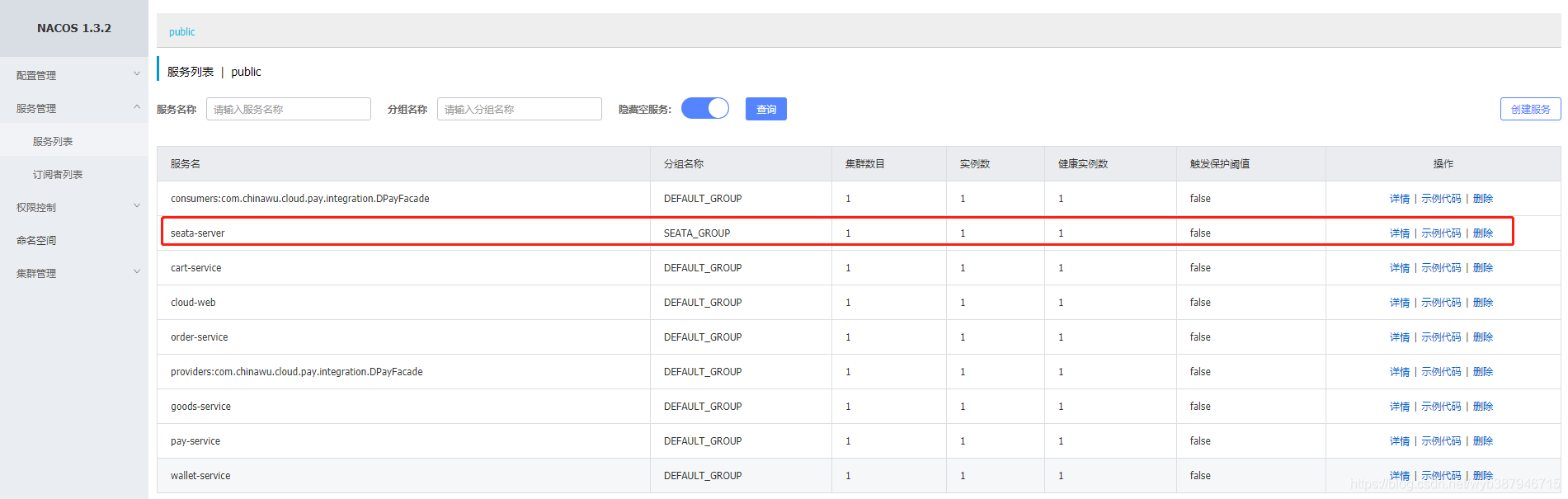Click 删除 for cloud-web

1483,303
